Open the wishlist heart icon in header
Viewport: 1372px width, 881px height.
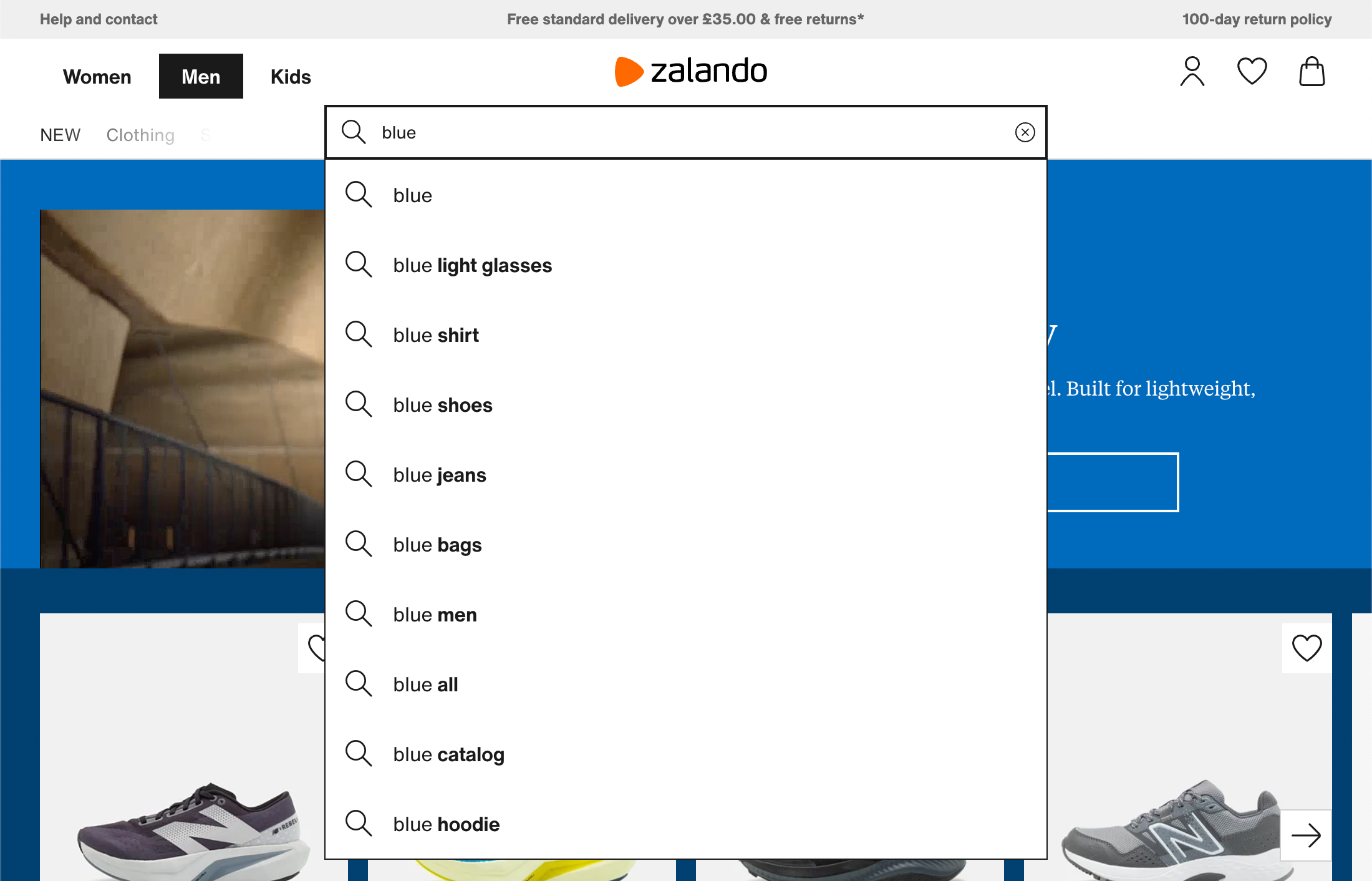point(1252,72)
